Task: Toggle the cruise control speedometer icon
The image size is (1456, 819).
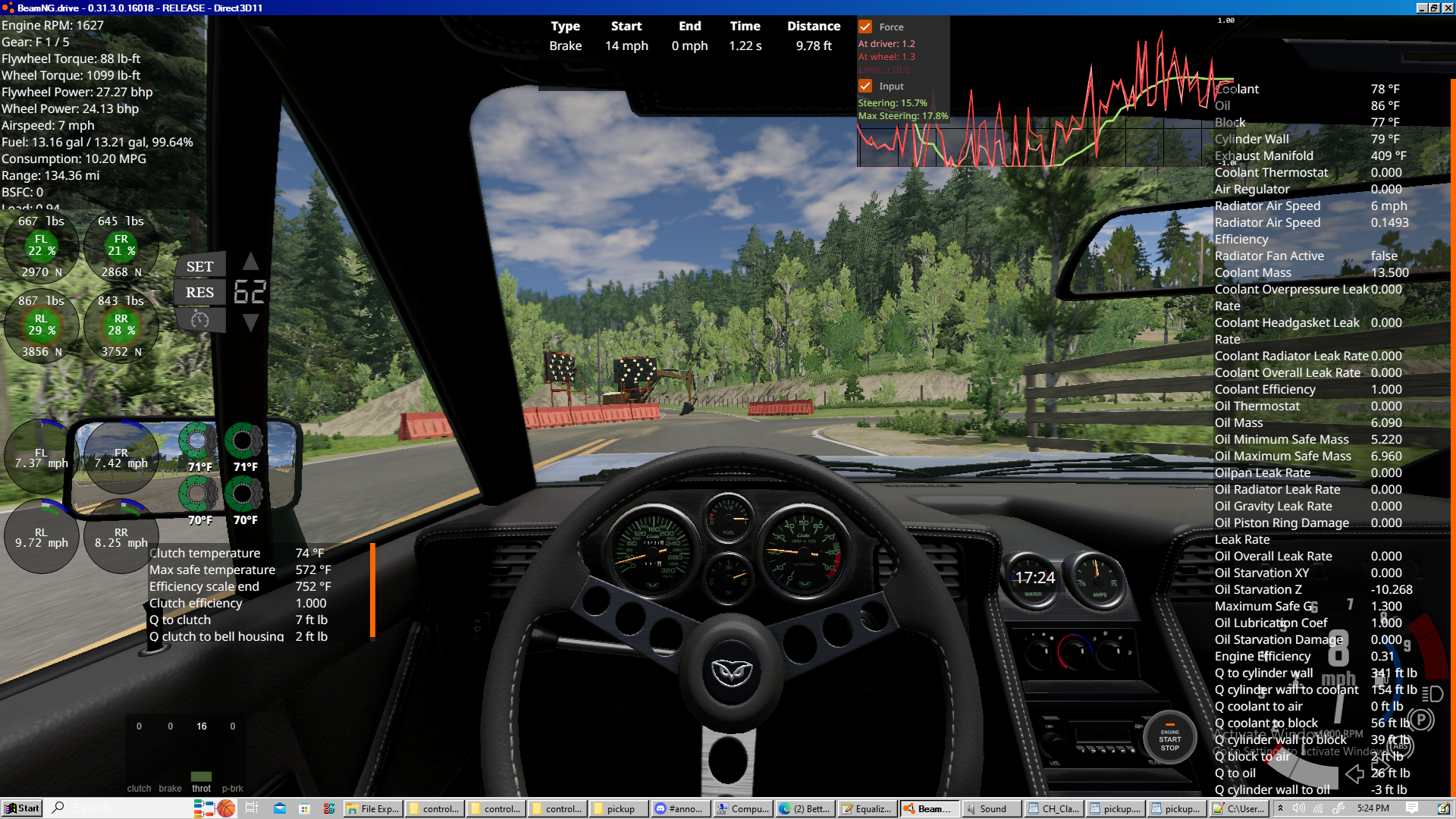Action: 200,319
